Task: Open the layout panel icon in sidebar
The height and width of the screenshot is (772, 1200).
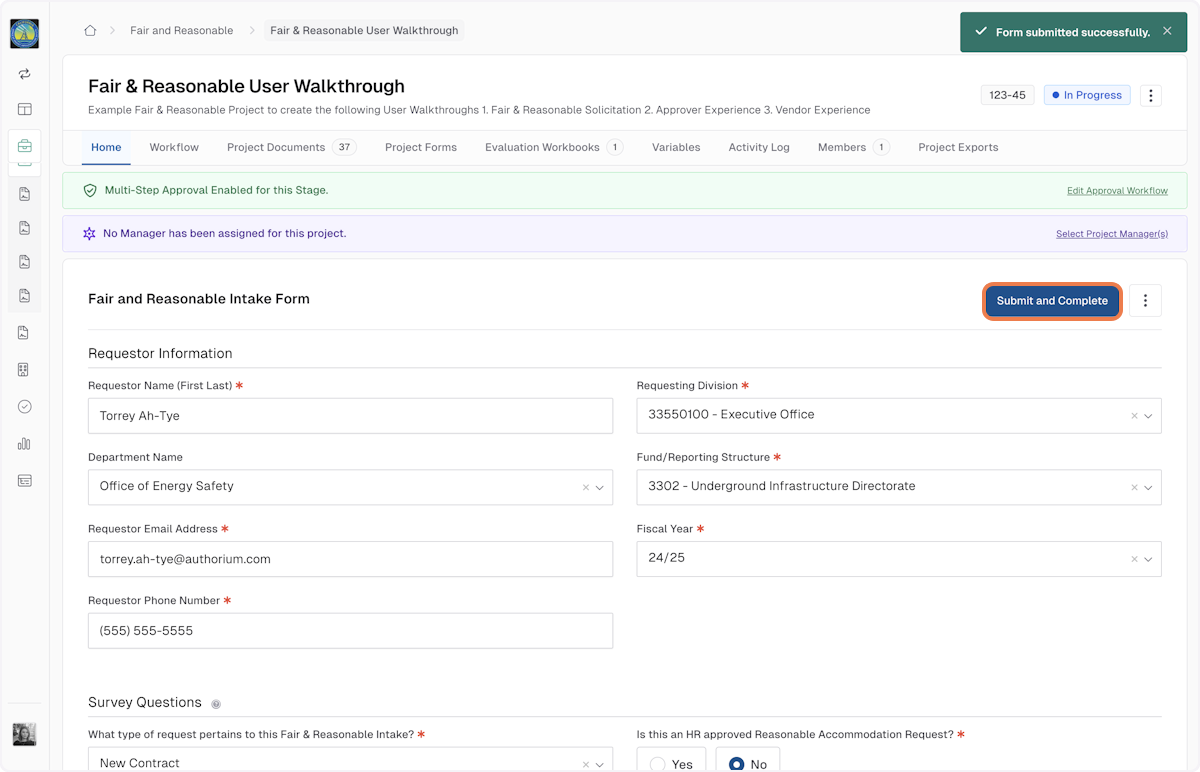Action: [24, 109]
